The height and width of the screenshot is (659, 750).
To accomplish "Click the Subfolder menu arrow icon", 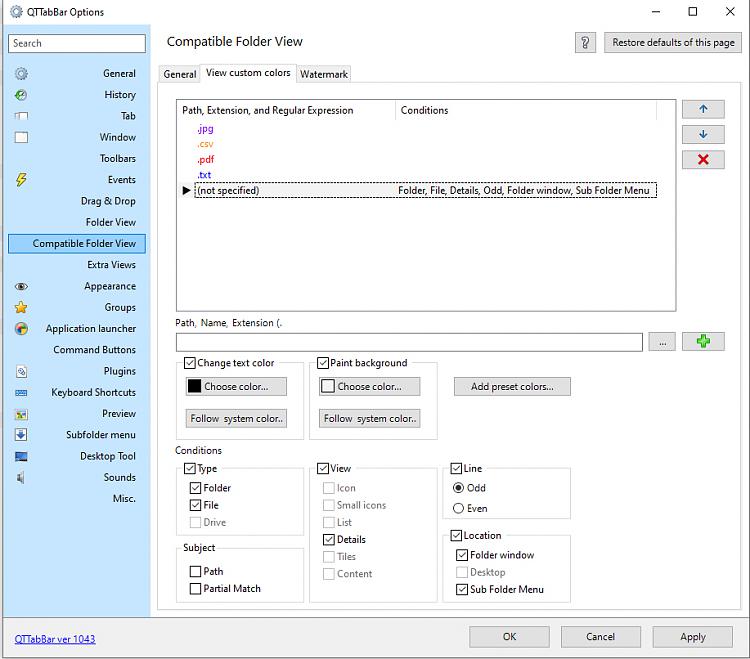I will [x=21, y=435].
